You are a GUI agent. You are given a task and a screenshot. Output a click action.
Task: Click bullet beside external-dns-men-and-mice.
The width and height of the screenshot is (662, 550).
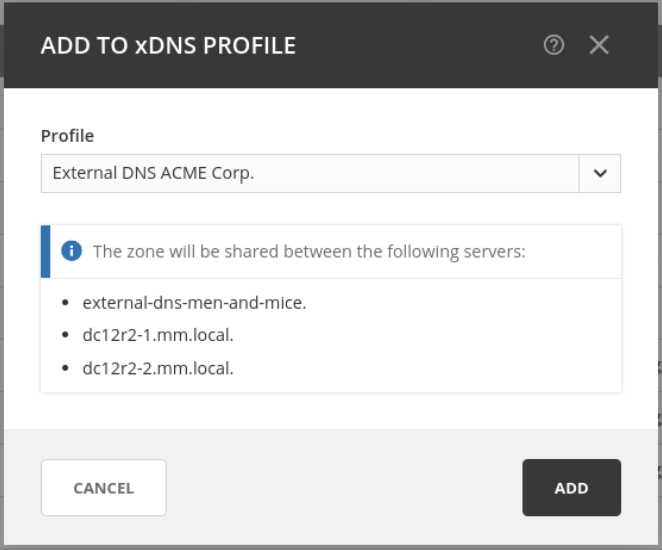(x=66, y=302)
